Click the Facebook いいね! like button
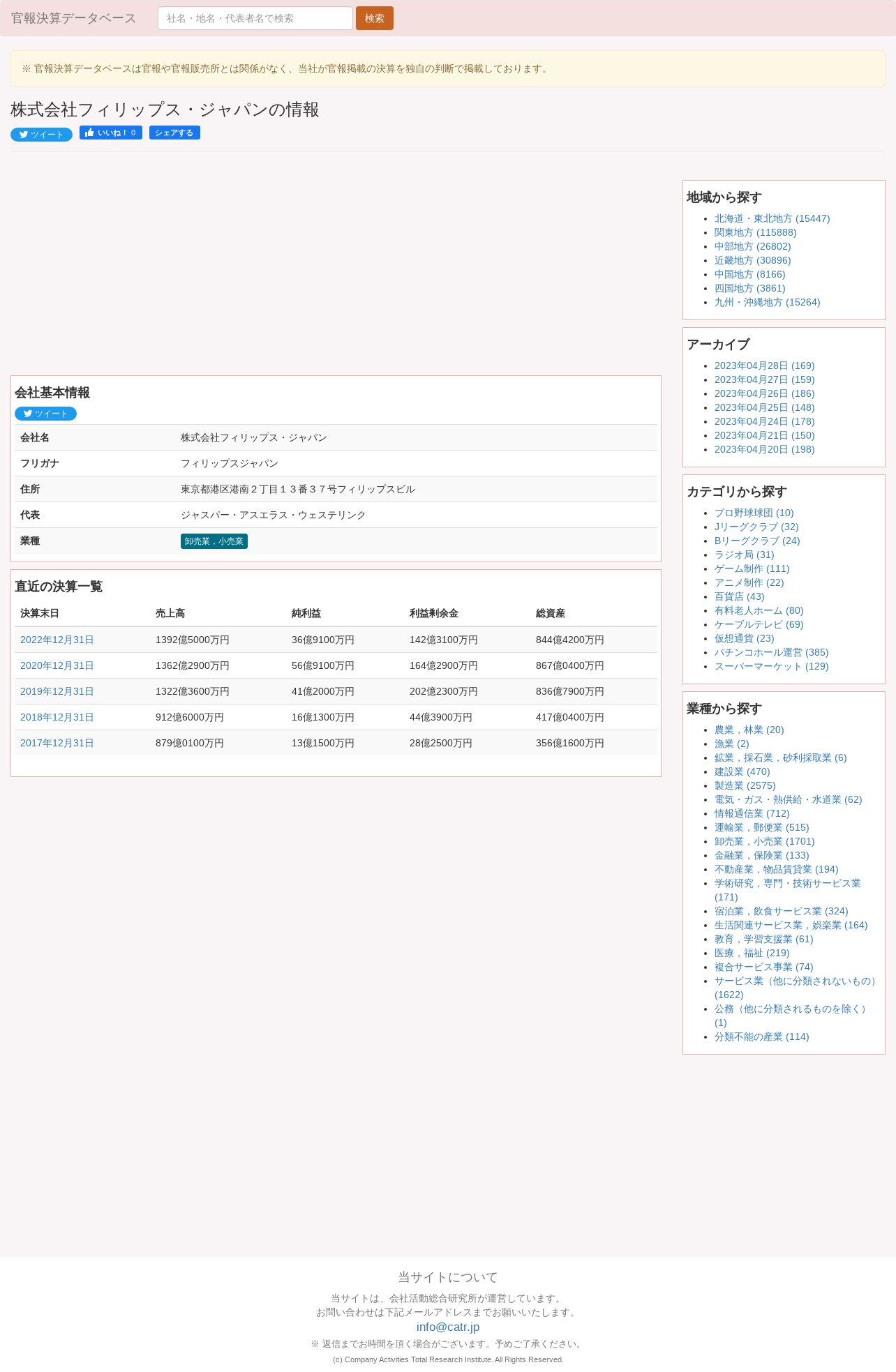The width and height of the screenshot is (896, 1372). tap(111, 133)
